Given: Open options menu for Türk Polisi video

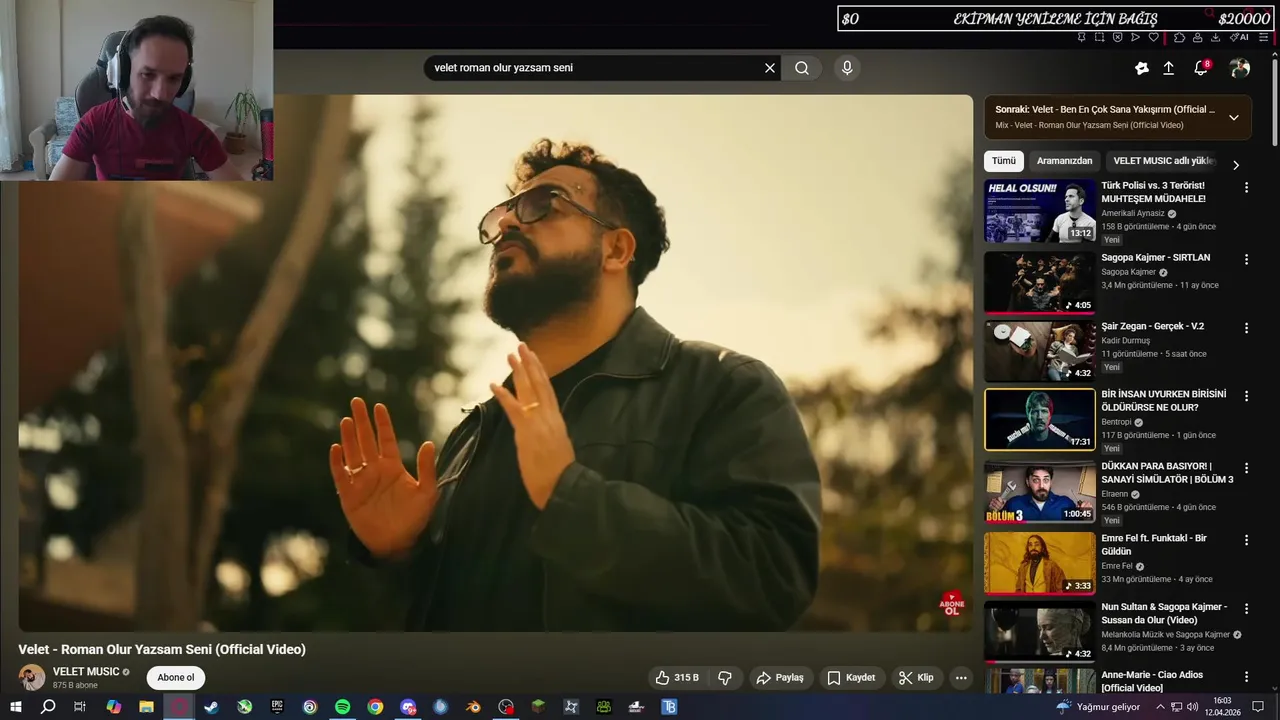Looking at the screenshot, I should point(1246,187).
